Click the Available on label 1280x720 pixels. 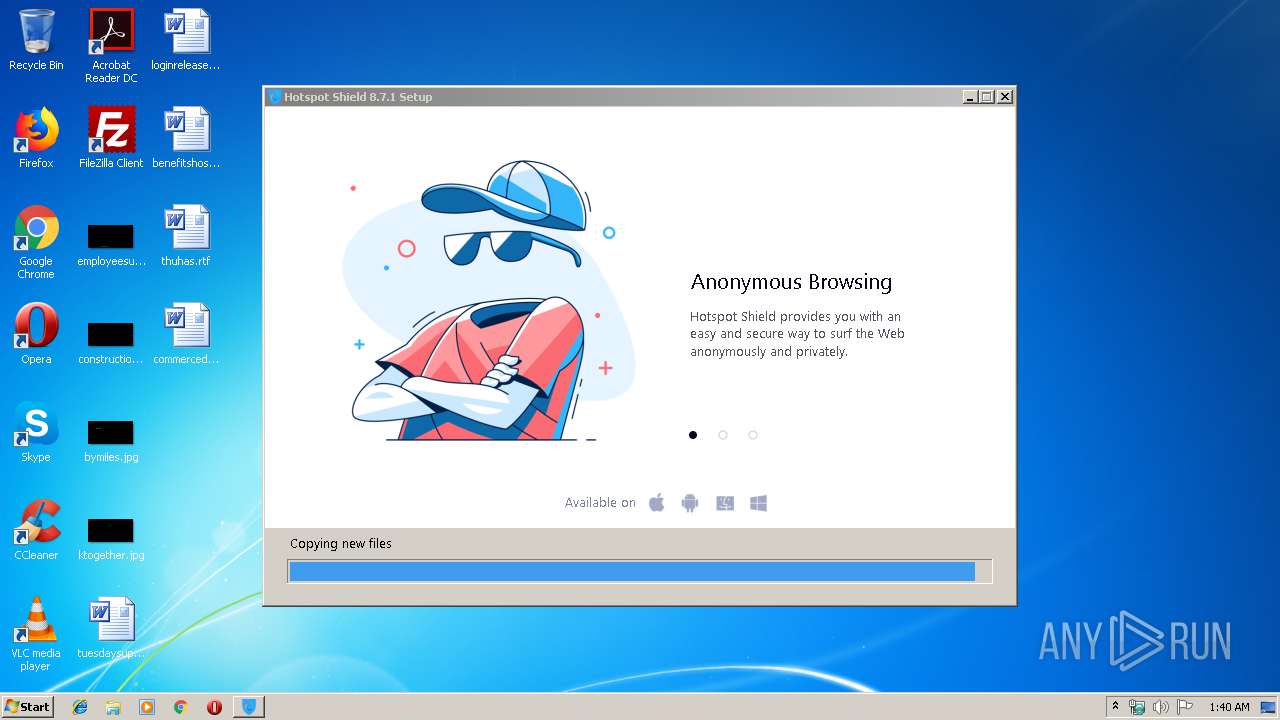600,503
